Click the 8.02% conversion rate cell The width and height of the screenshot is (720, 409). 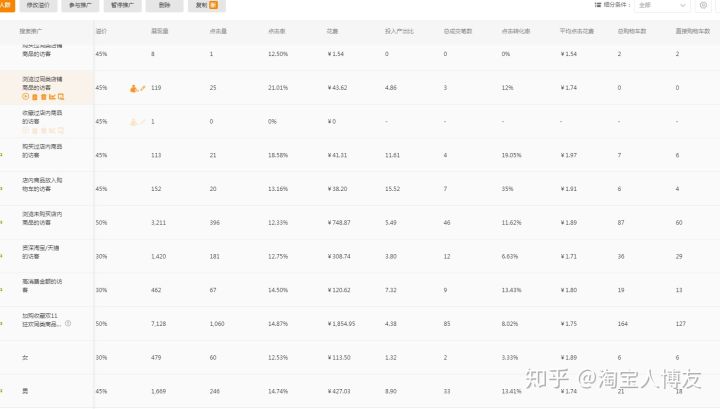510,324
